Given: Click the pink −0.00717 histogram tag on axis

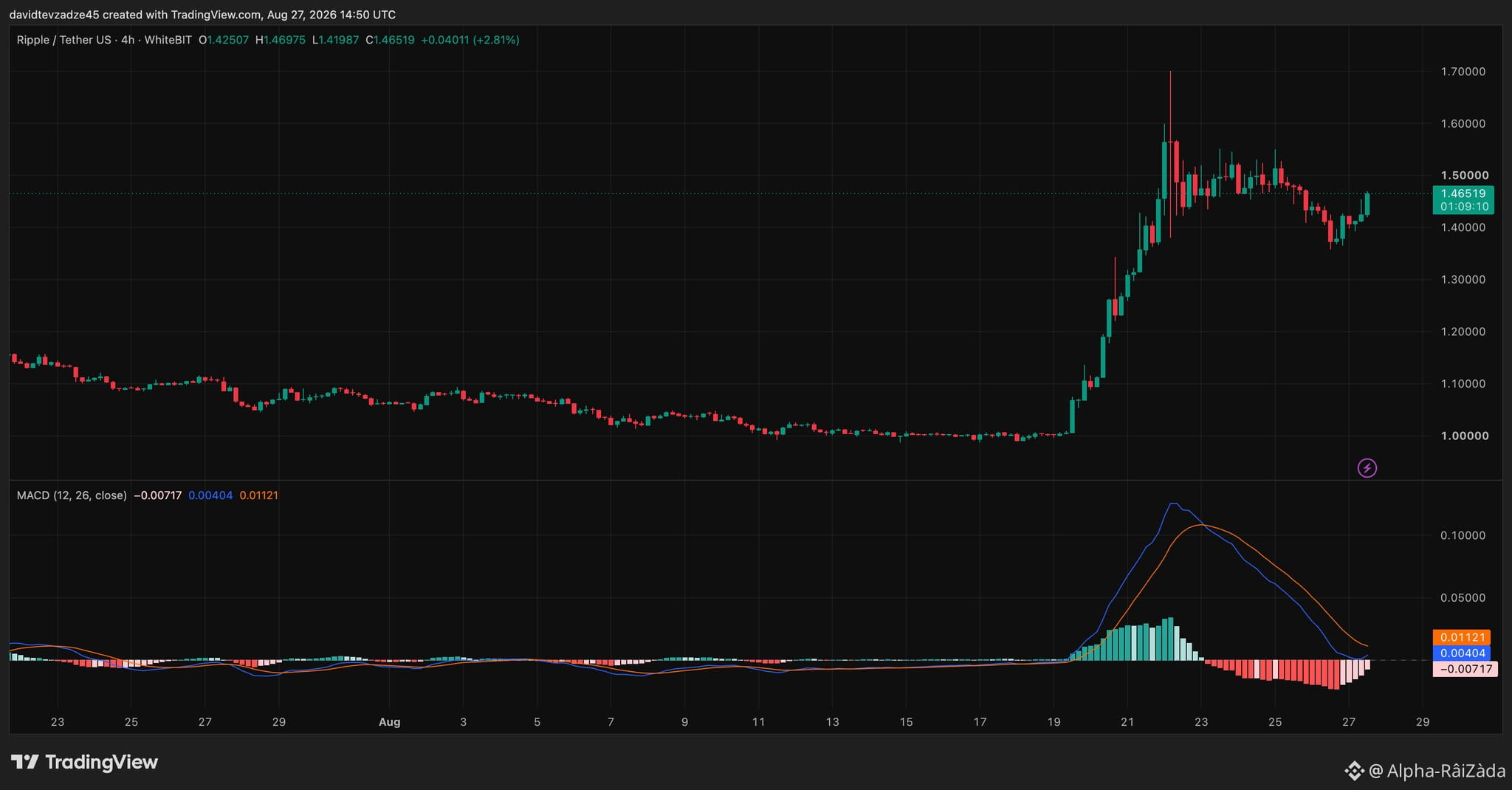Looking at the screenshot, I should click(1465, 670).
